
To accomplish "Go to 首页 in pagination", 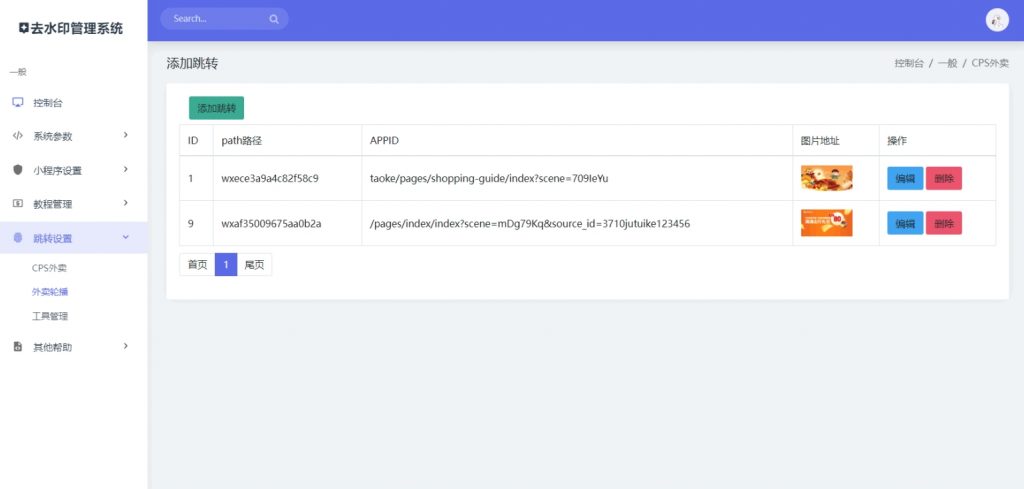I will (x=197, y=264).
